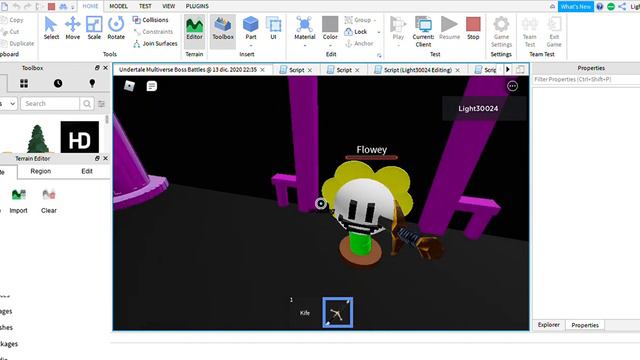This screenshot has height=360, width=640.
Task: Open the Toolbox grid inventory tab
Action: coord(24,84)
